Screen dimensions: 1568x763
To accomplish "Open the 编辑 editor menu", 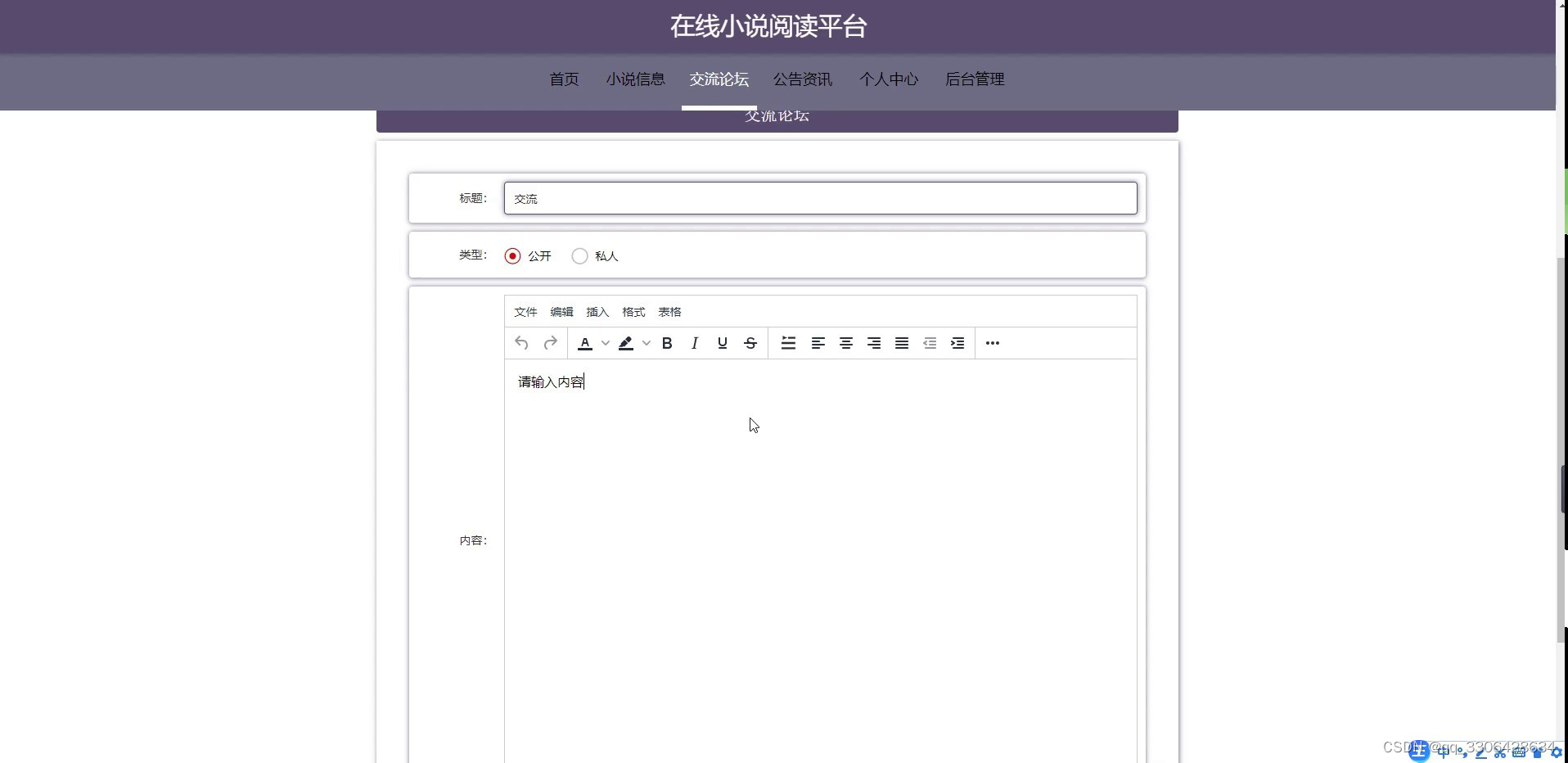I will pyautogui.click(x=561, y=312).
